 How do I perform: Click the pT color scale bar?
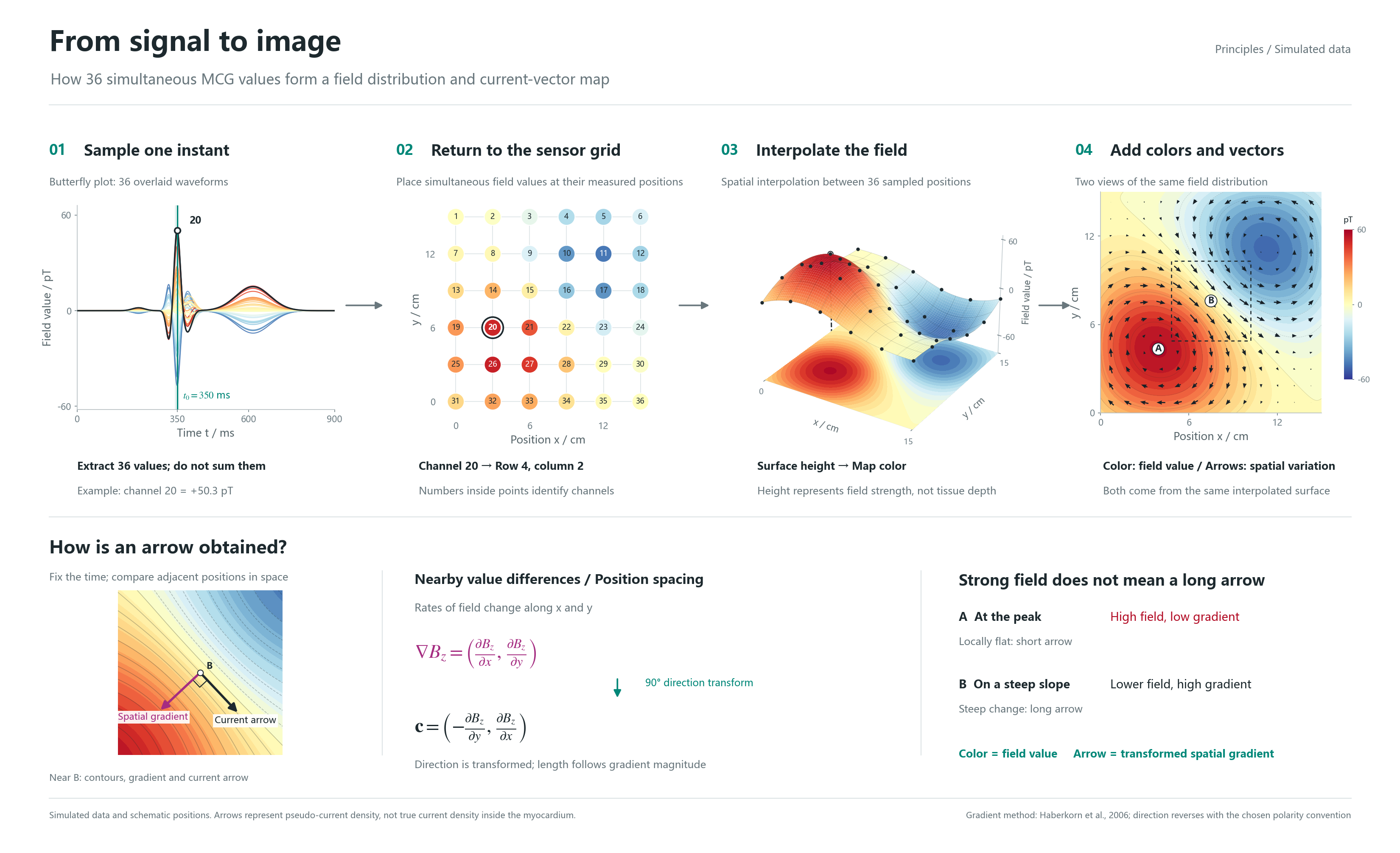1348,304
